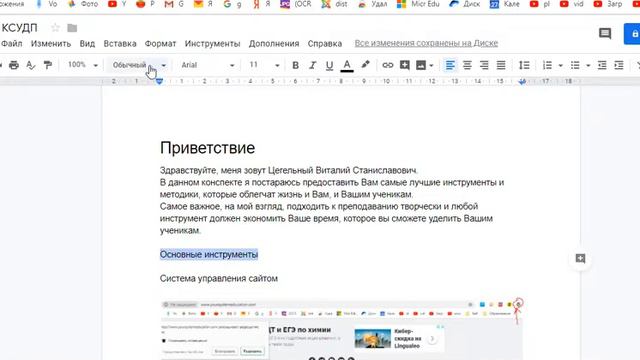Viewport: 640px width, 360px height.
Task: Click the right indent marker on the ruler
Action: [522, 82]
